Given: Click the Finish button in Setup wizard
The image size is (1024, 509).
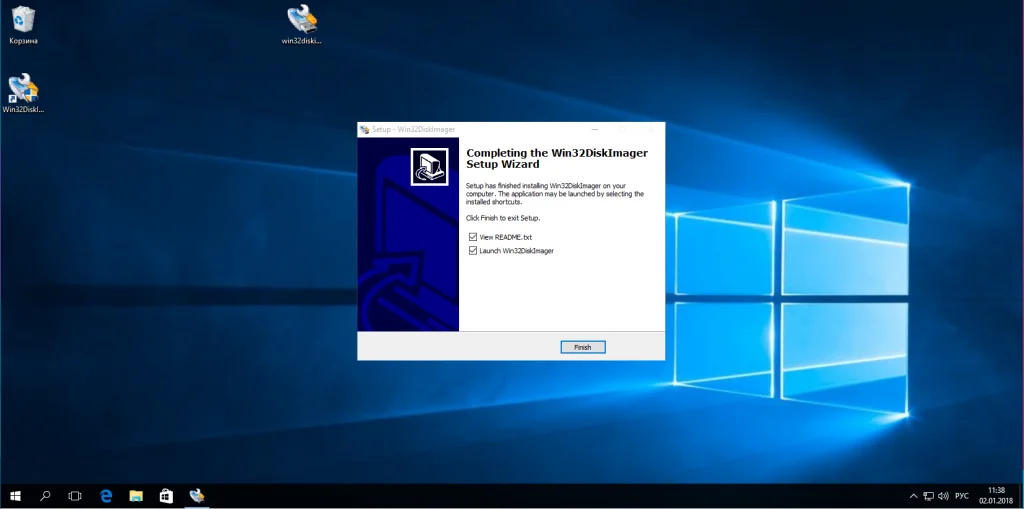Looking at the screenshot, I should 583,347.
